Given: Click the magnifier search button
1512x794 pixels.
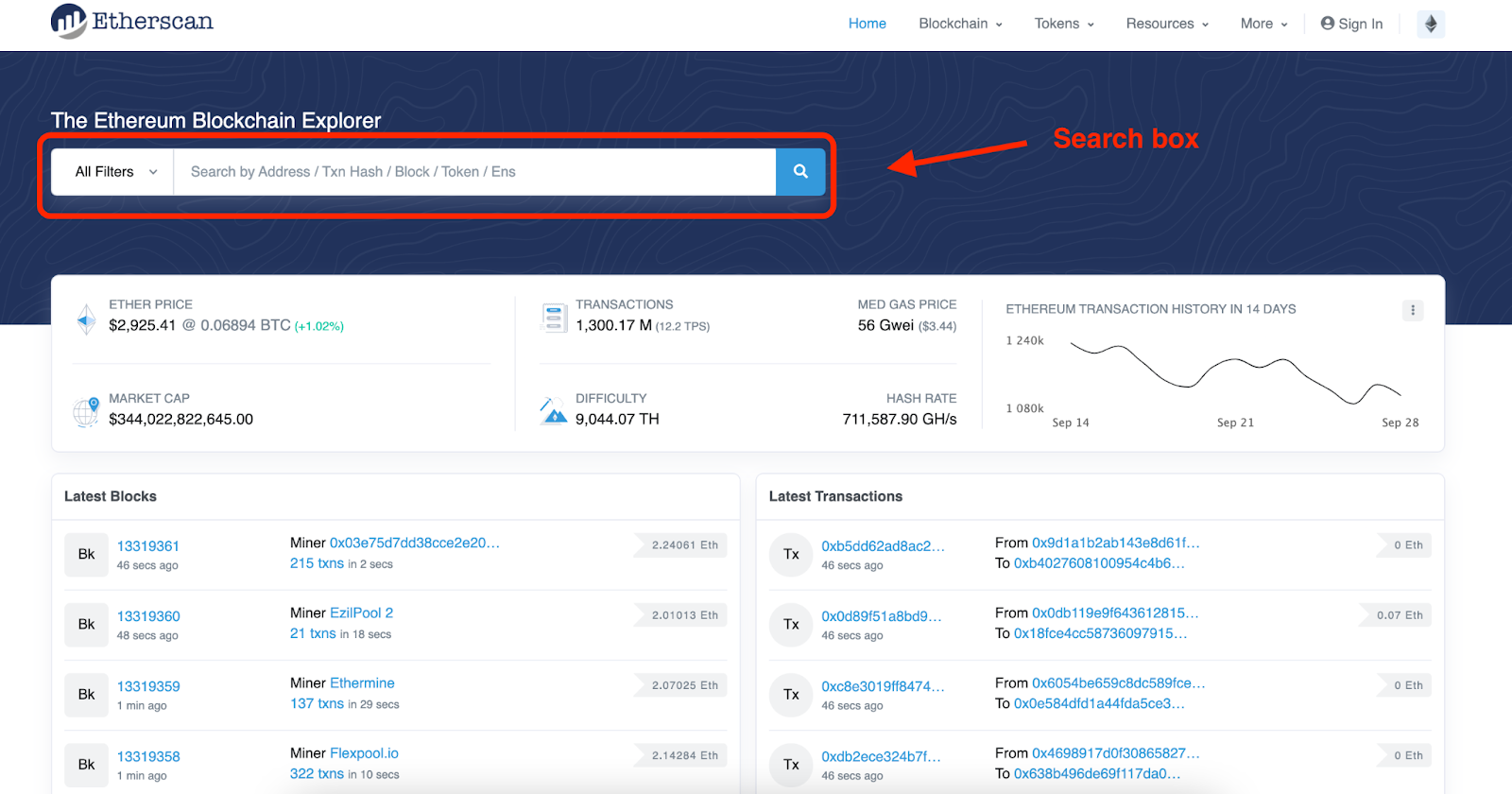Looking at the screenshot, I should click(x=800, y=172).
